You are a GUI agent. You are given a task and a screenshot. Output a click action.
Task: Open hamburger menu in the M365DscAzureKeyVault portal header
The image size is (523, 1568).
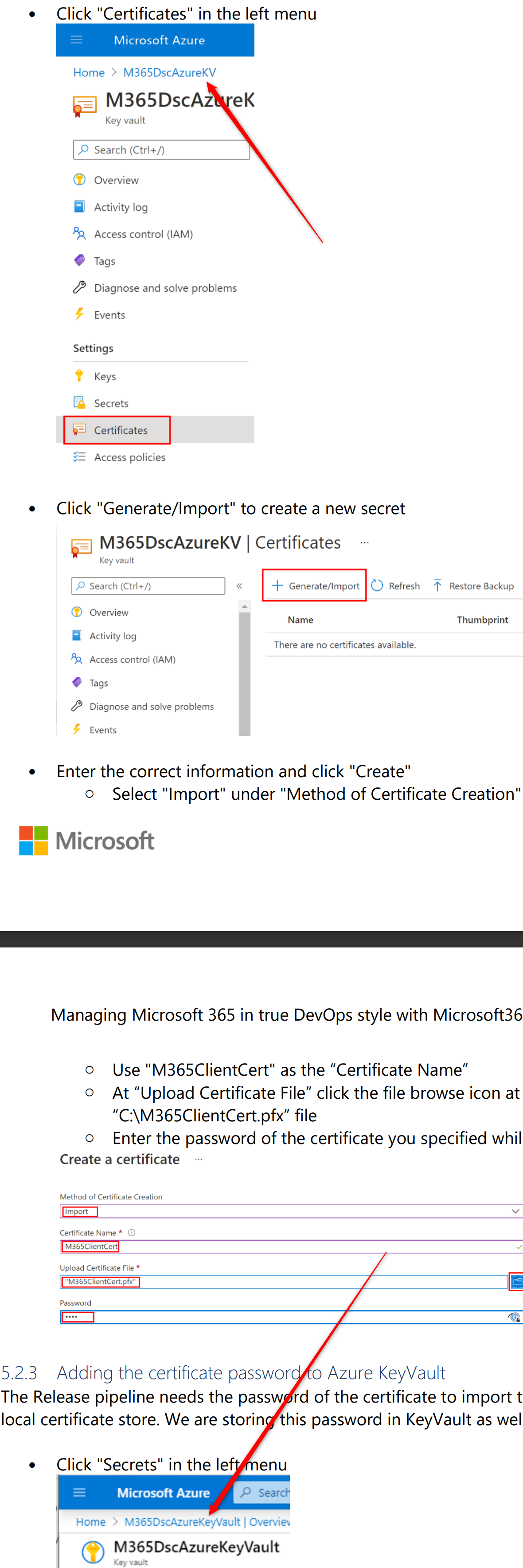point(79,1493)
